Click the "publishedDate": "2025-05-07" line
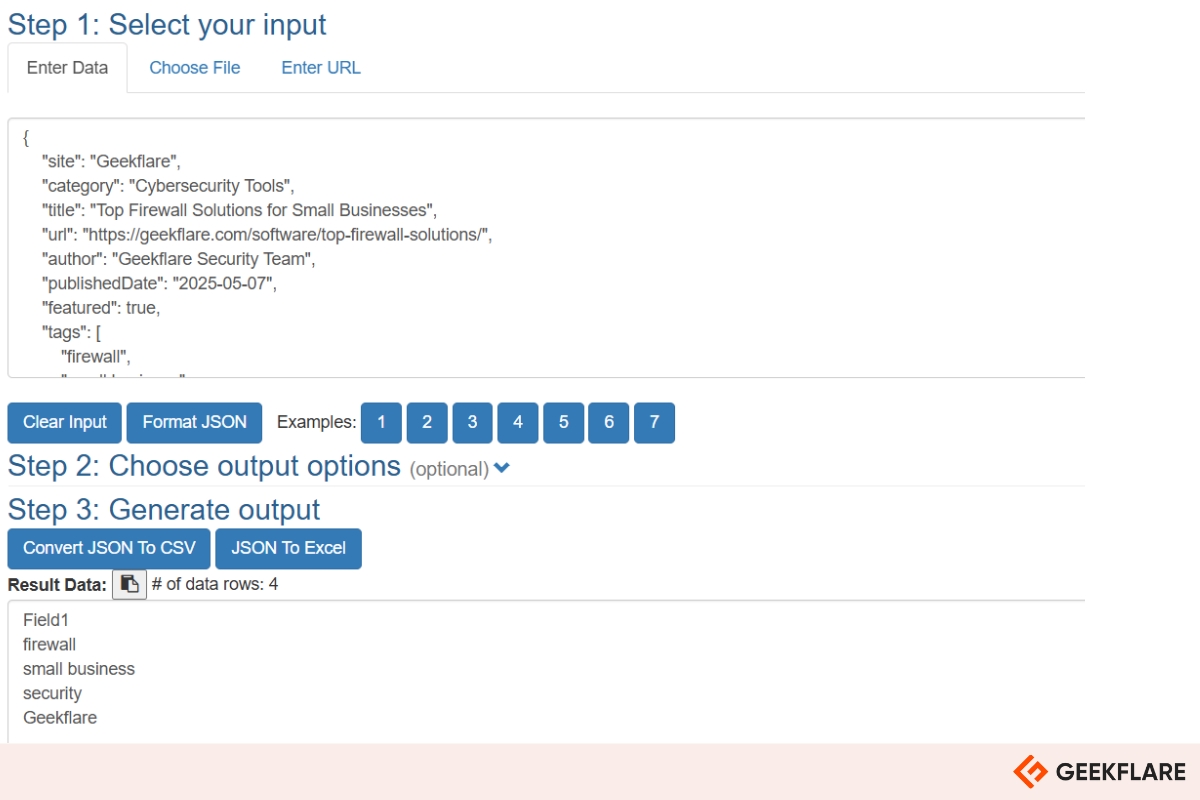Image resolution: width=1200 pixels, height=800 pixels. pos(158,284)
